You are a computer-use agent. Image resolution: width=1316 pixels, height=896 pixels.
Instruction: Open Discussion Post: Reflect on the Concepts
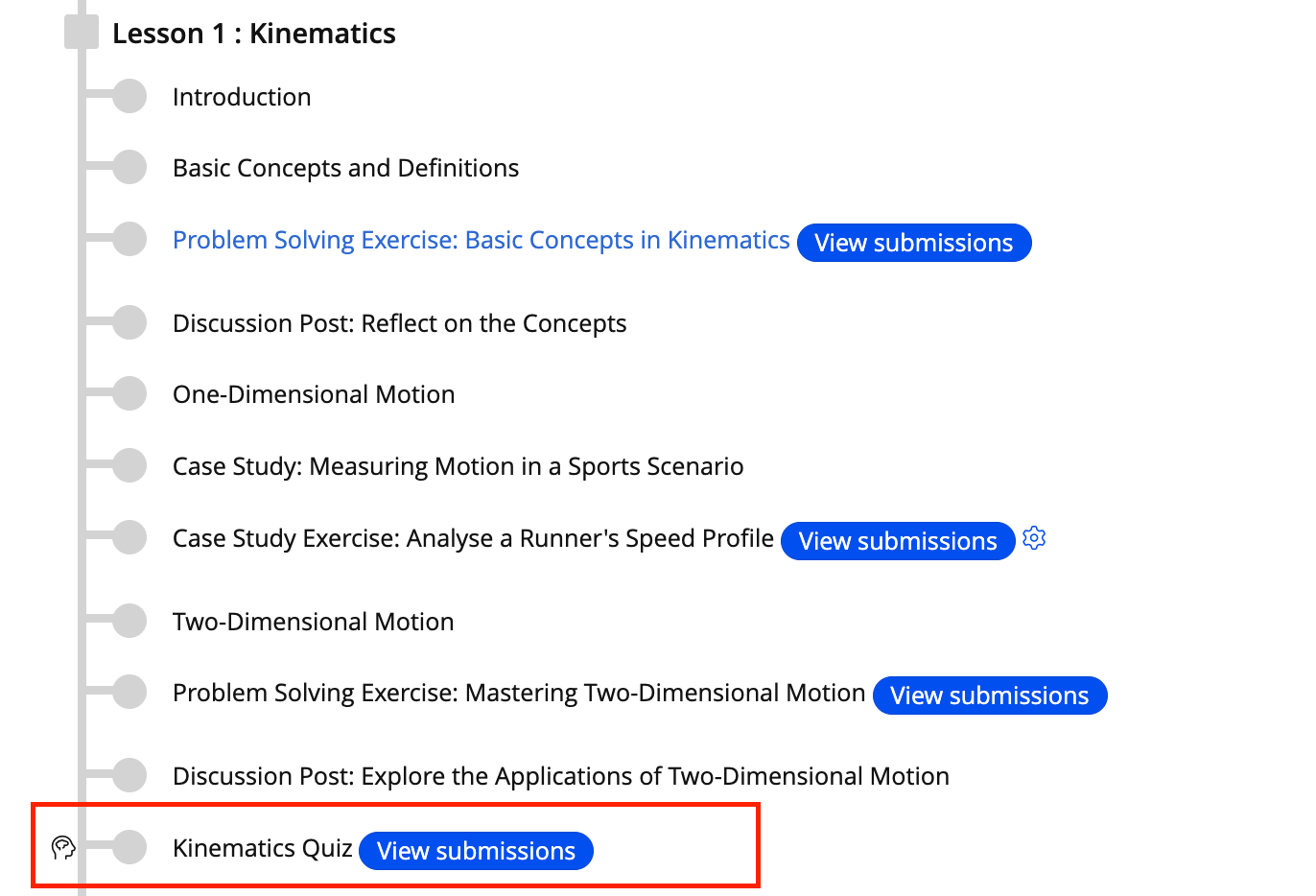[x=399, y=323]
